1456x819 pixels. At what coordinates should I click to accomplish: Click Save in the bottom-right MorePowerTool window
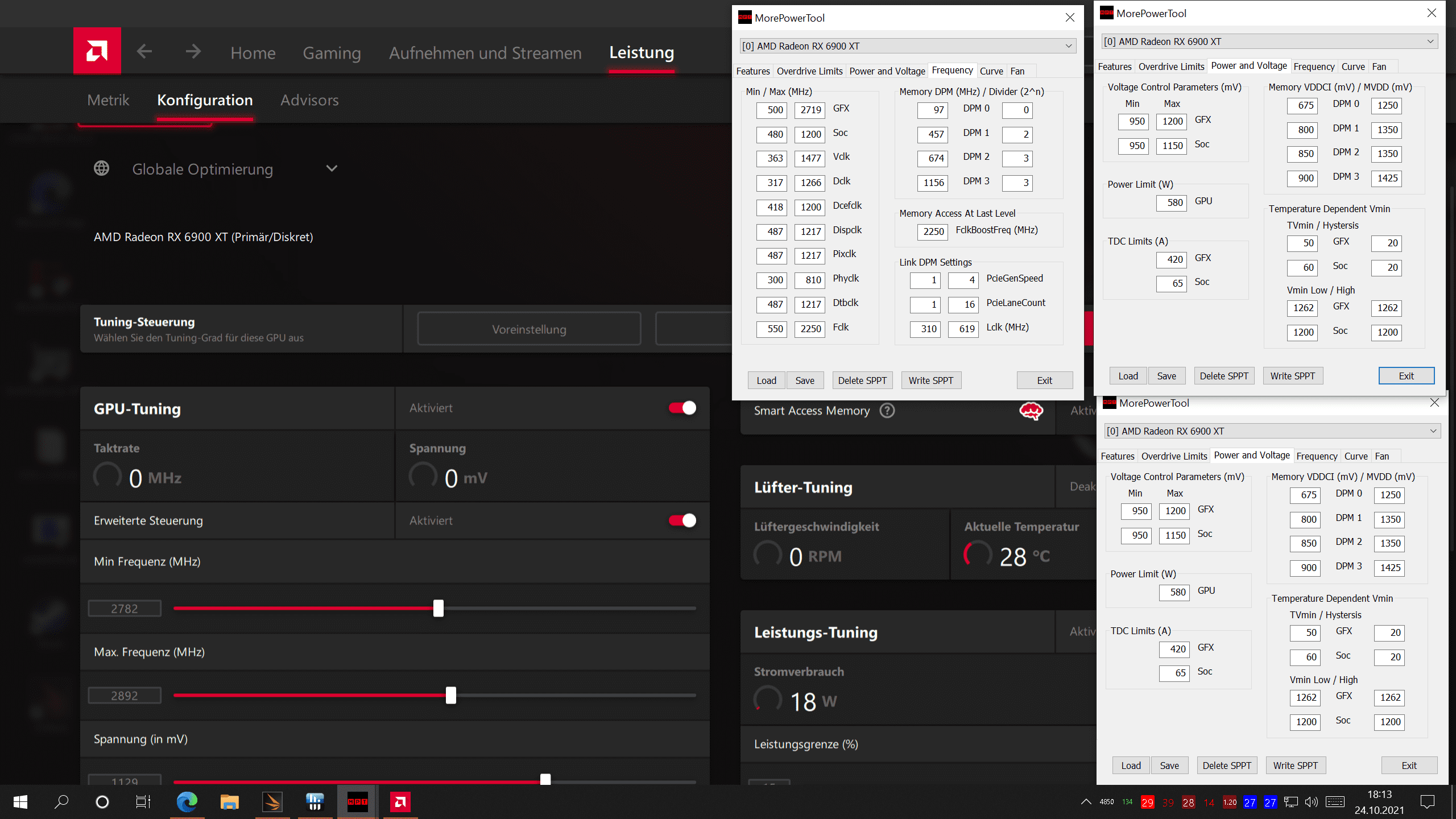(x=1169, y=766)
